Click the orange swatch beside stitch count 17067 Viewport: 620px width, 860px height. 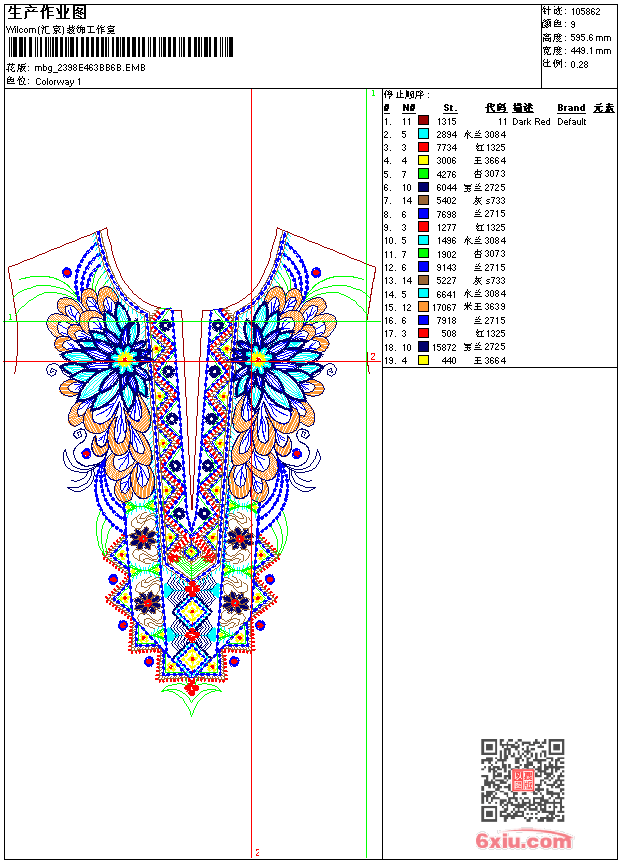[x=424, y=307]
